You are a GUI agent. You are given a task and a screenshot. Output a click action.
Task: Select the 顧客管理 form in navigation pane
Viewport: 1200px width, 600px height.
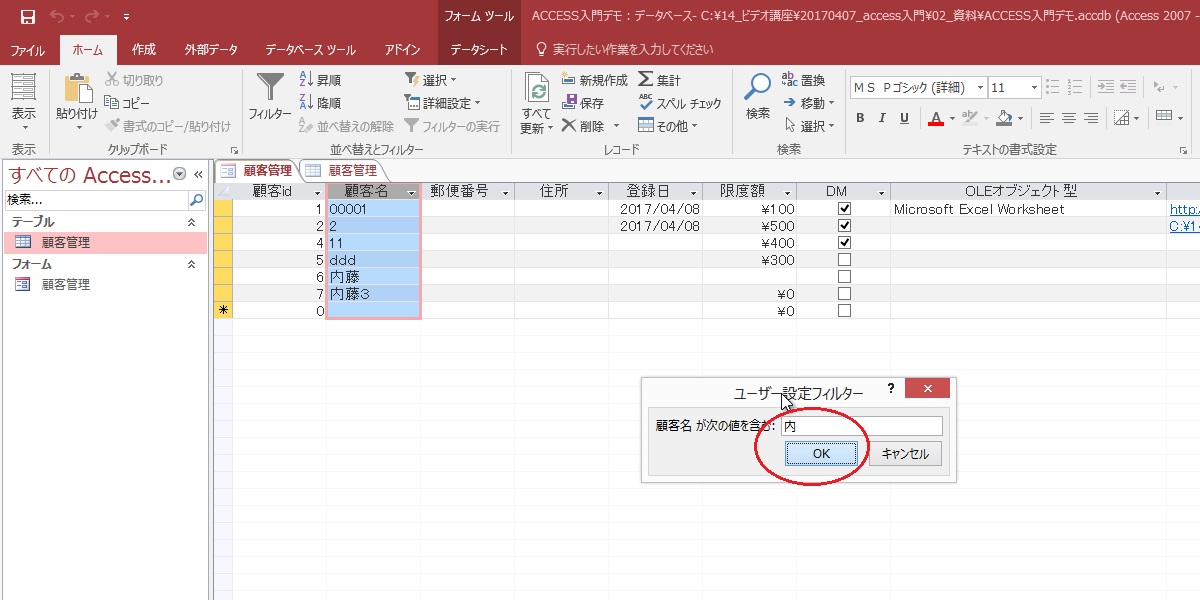(x=105, y=284)
